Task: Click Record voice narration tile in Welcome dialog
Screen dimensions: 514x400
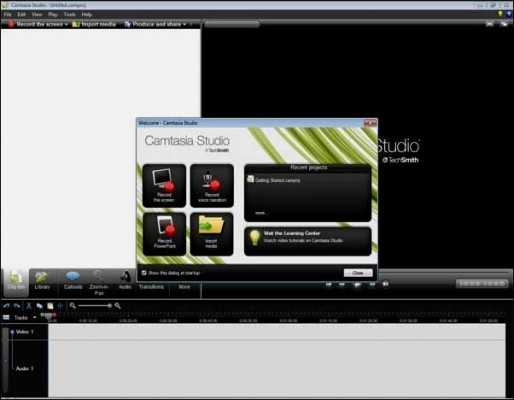Action: pyautogui.click(x=212, y=186)
